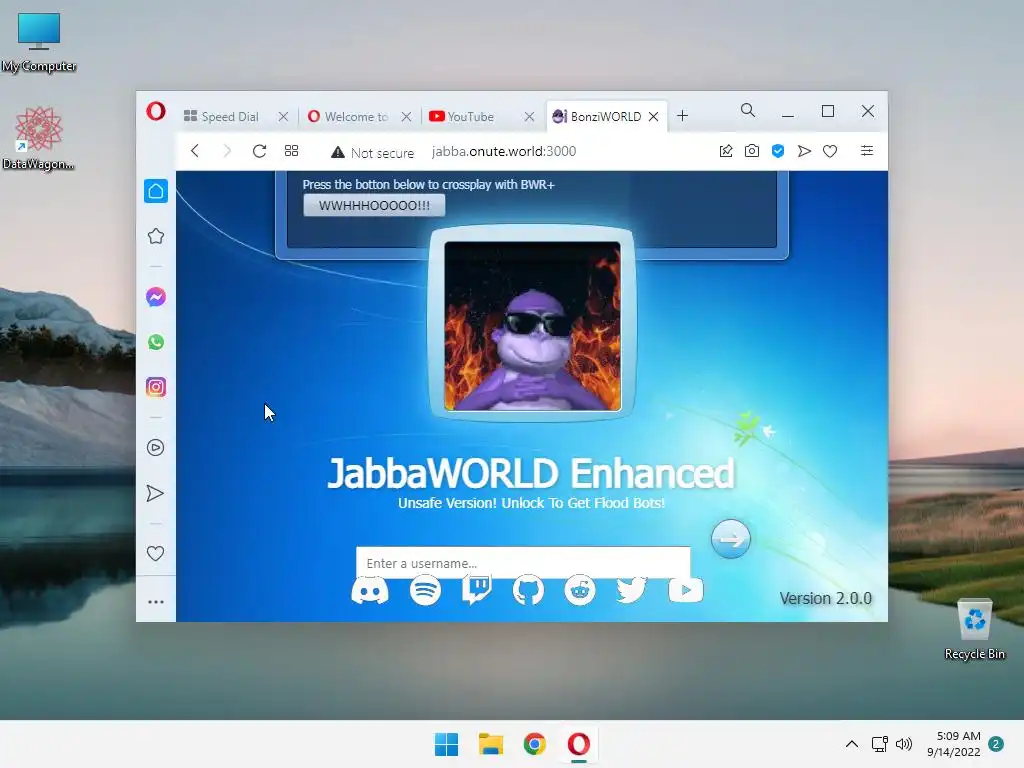Open the Windows Start button
Viewport: 1024px width, 768px height.
447,744
